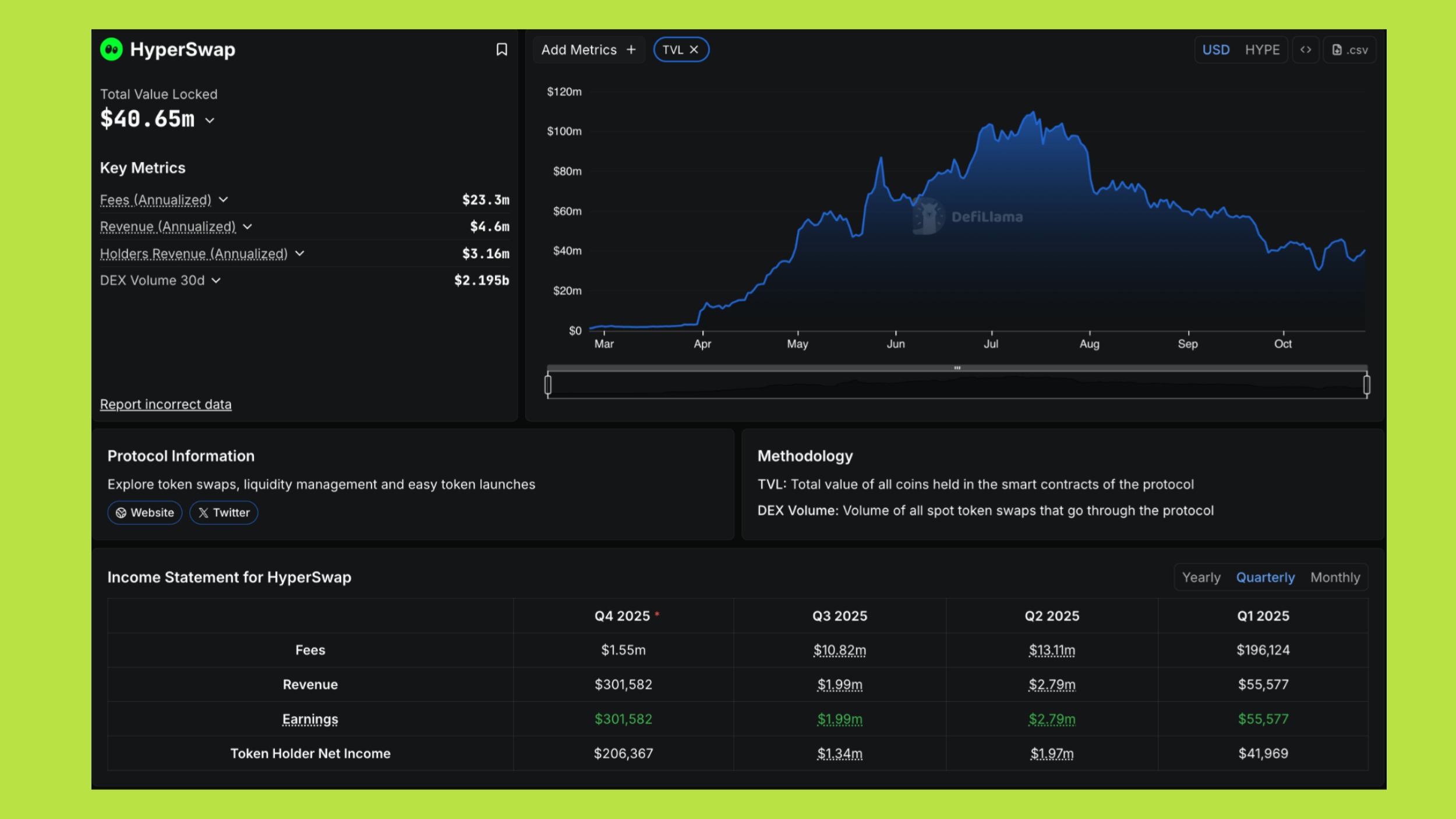Screen dimensions: 1456x819
Task: Download chart data as .csv
Action: [1349, 50]
